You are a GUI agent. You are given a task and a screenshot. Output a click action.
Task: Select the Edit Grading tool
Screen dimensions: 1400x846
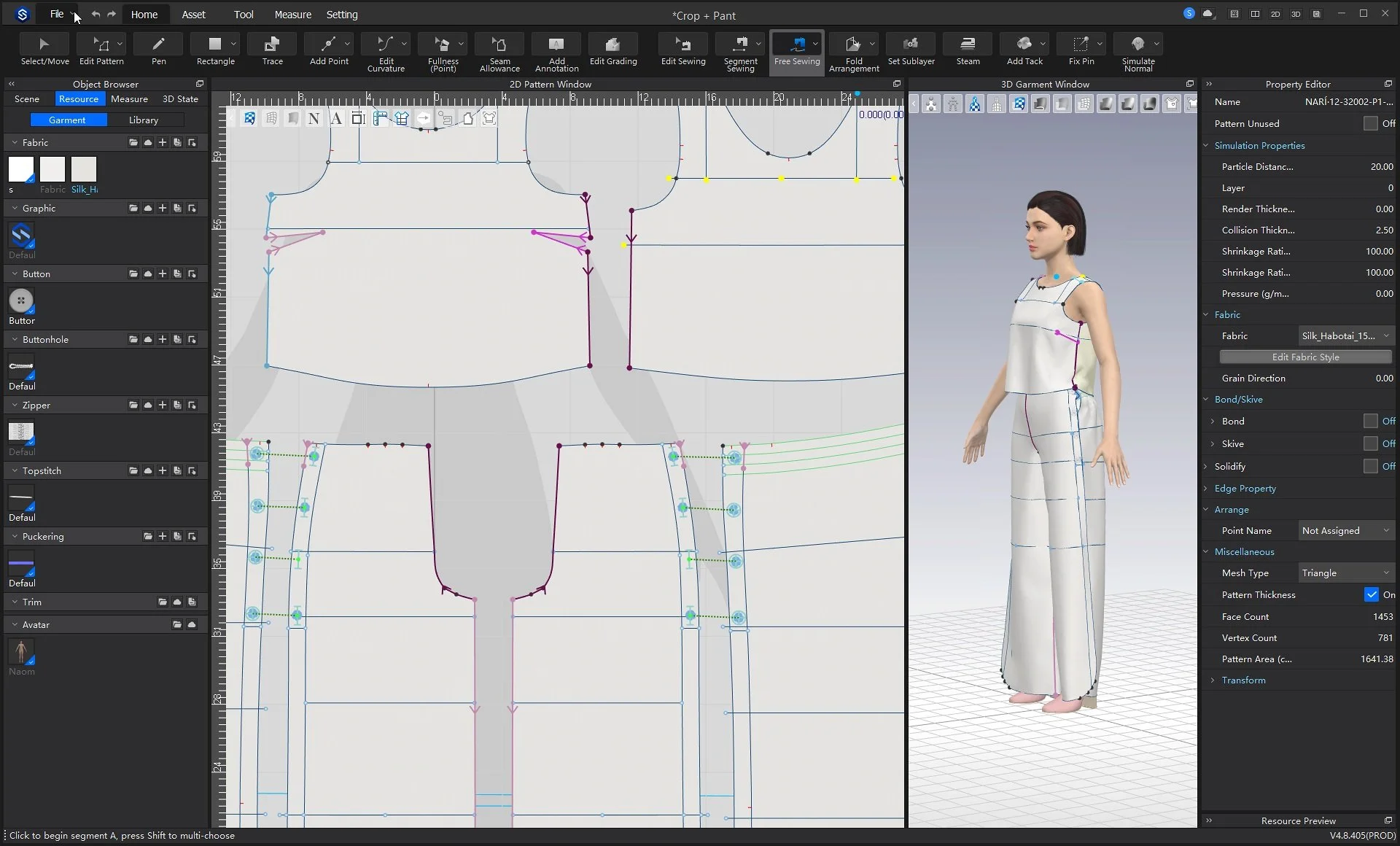click(x=612, y=50)
